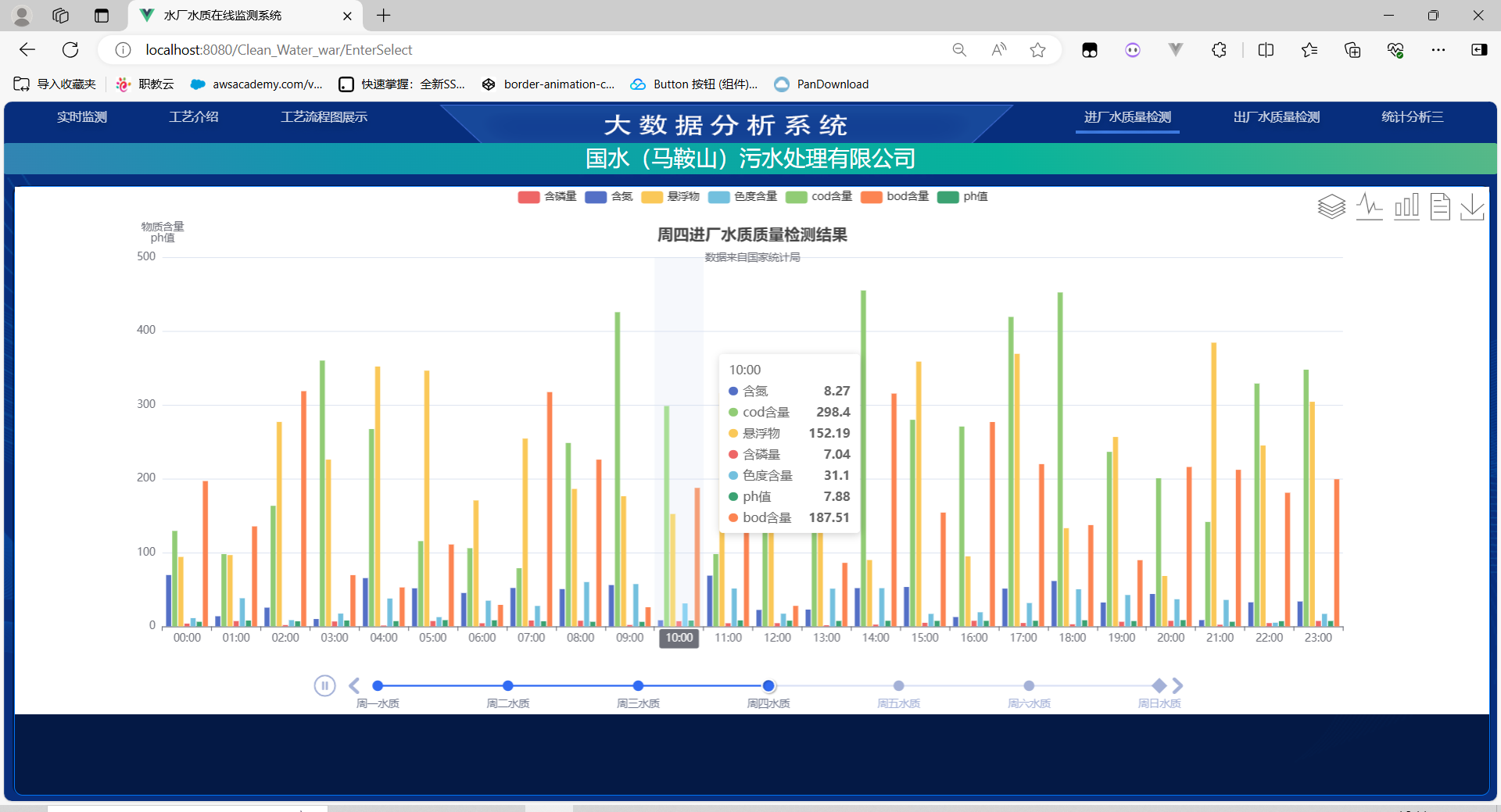Open favorites list icon

pyautogui.click(x=1309, y=50)
